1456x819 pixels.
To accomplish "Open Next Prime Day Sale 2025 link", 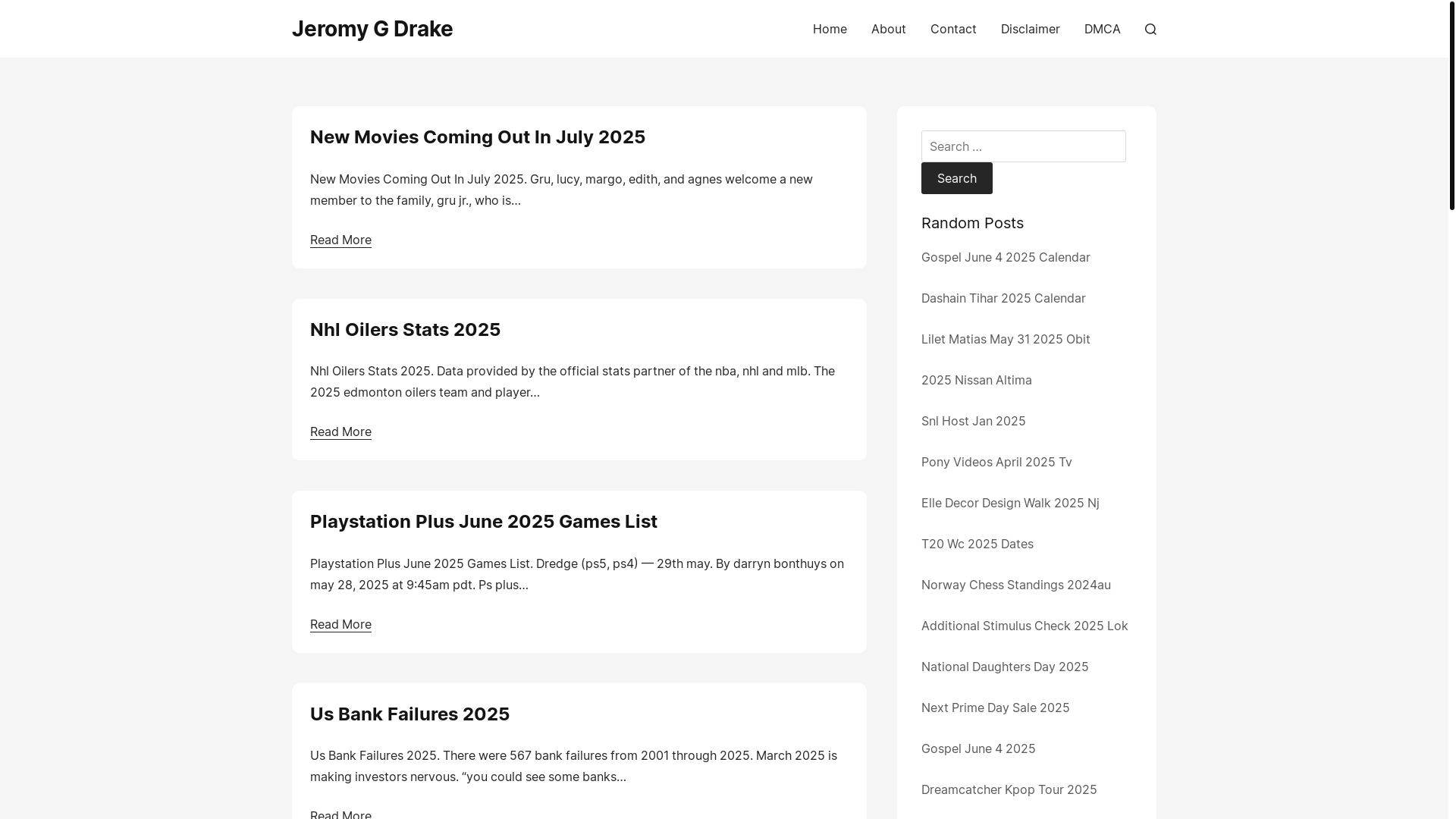I will [x=995, y=708].
